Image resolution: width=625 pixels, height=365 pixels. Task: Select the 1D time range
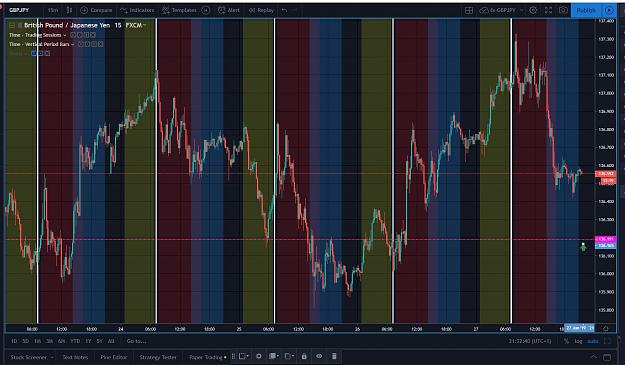point(14,341)
